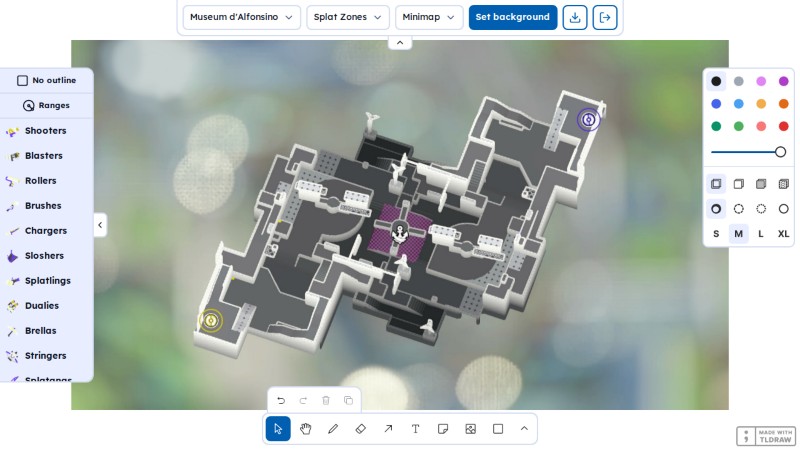The image size is (800, 450).
Task: Set dash style to dashed
Action: coord(739,209)
